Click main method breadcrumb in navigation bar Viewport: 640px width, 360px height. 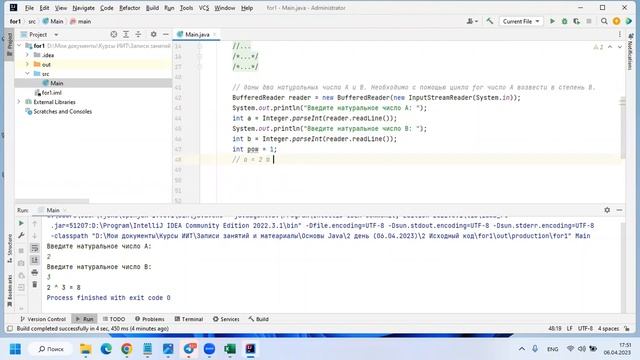[x=80, y=21]
